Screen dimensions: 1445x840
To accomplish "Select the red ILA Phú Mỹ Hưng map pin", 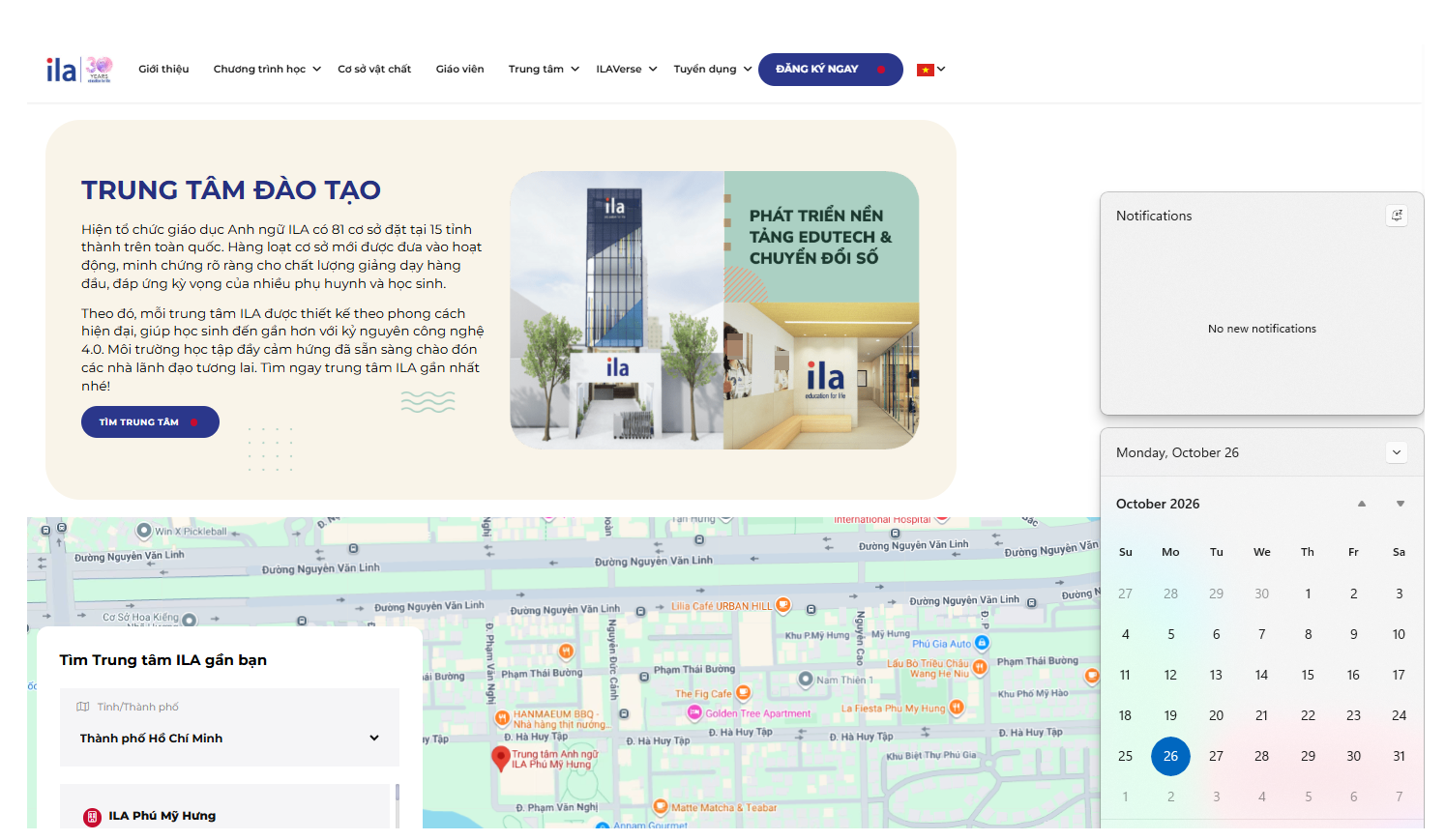I will [500, 758].
